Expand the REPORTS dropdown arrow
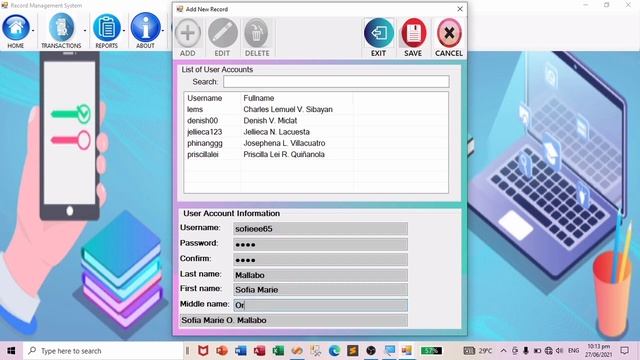 click(124, 30)
